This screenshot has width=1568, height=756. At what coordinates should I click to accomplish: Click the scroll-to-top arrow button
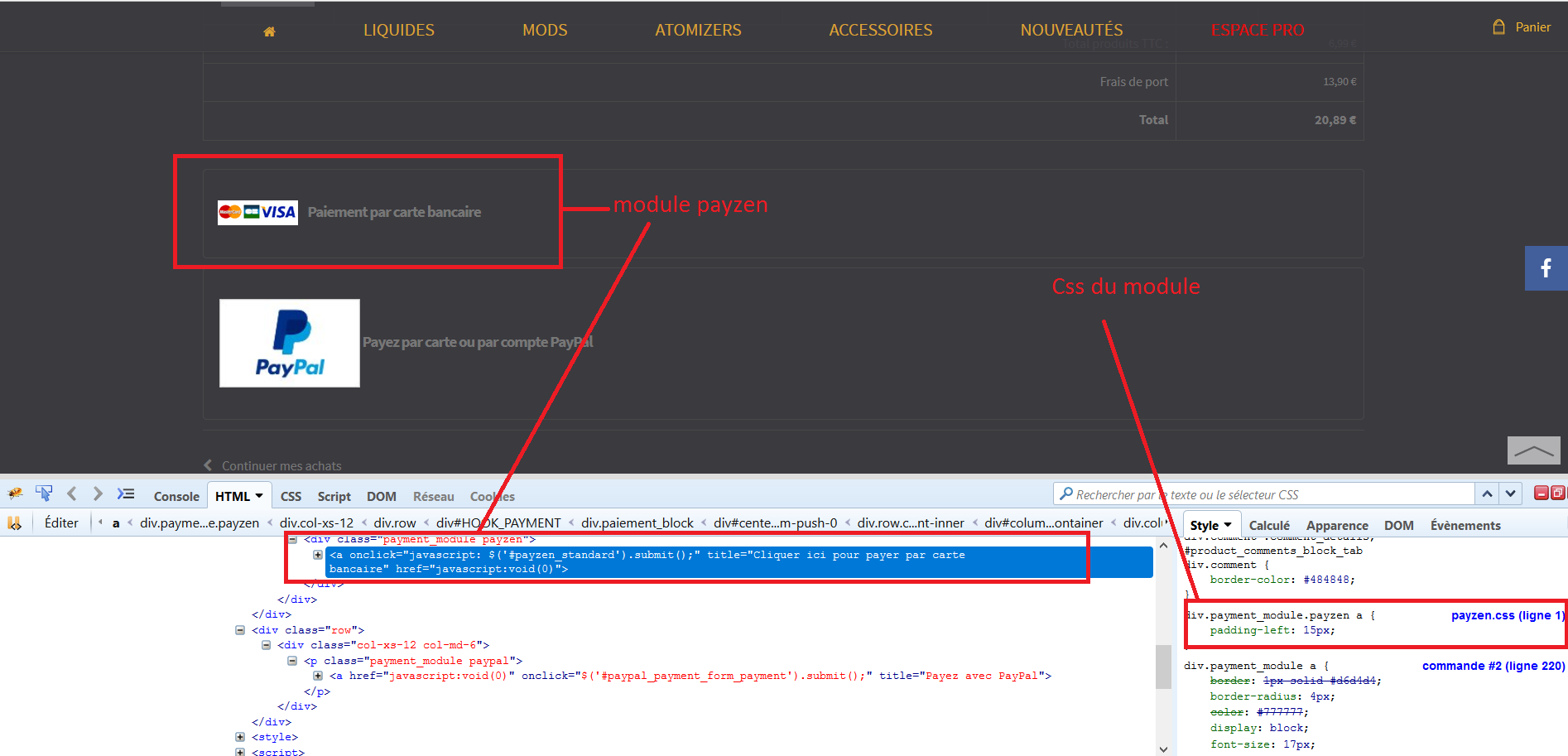(x=1533, y=450)
